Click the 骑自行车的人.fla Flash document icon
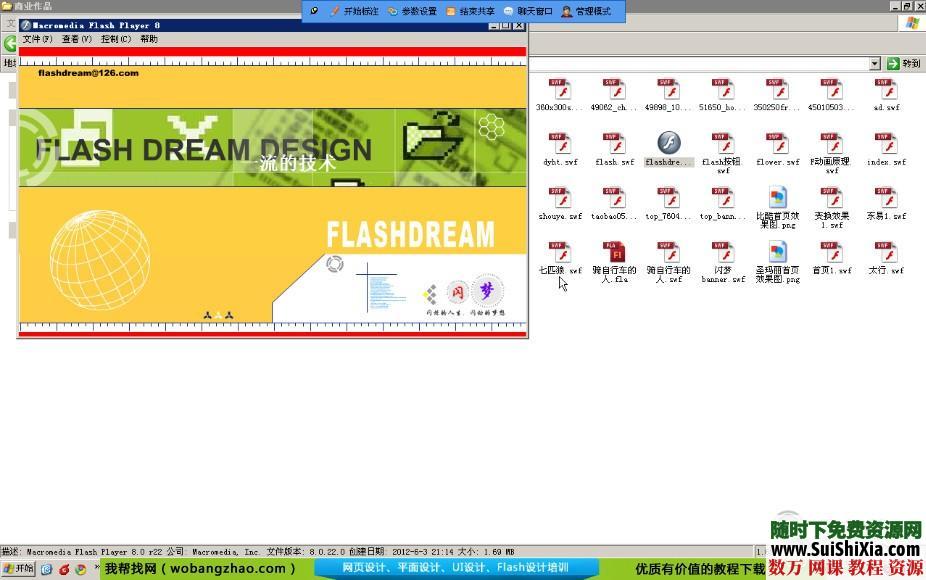 tap(613, 252)
